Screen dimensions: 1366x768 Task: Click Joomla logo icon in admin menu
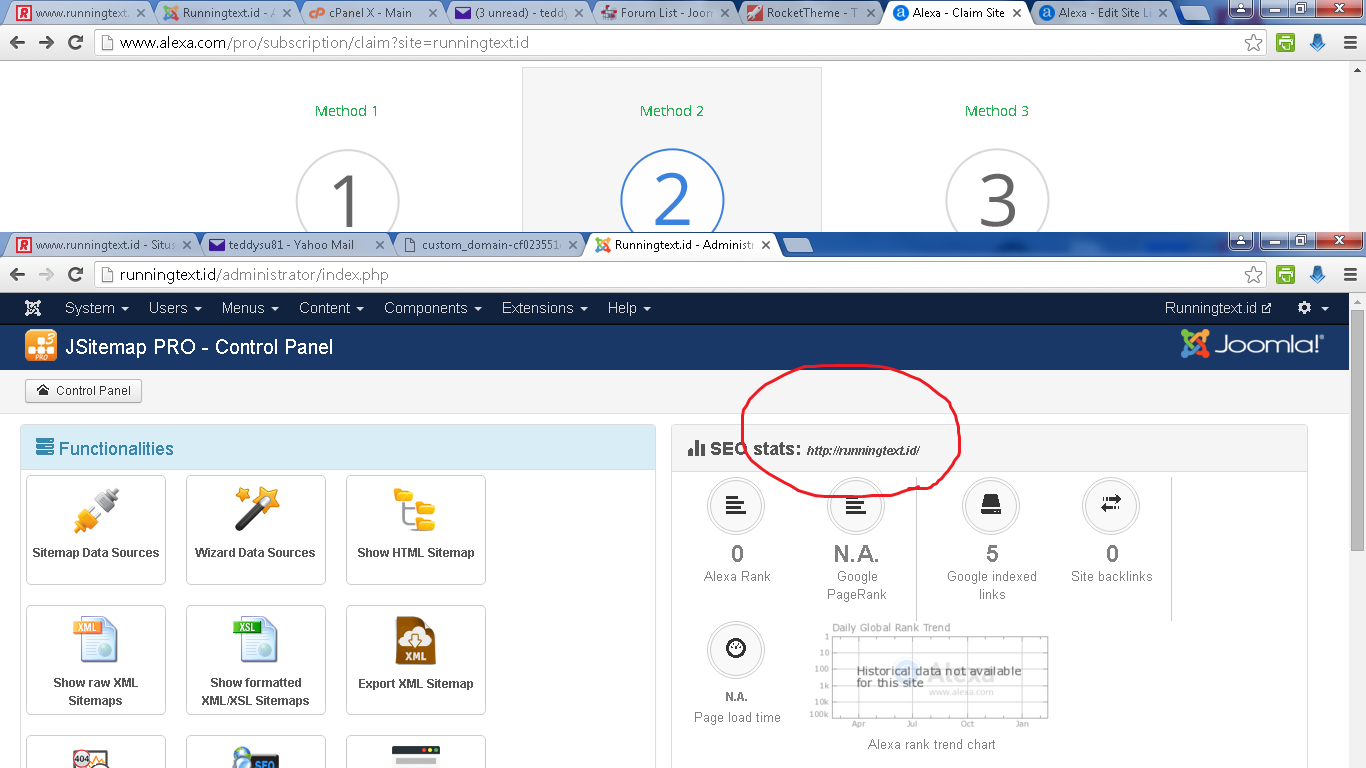[x=33, y=308]
